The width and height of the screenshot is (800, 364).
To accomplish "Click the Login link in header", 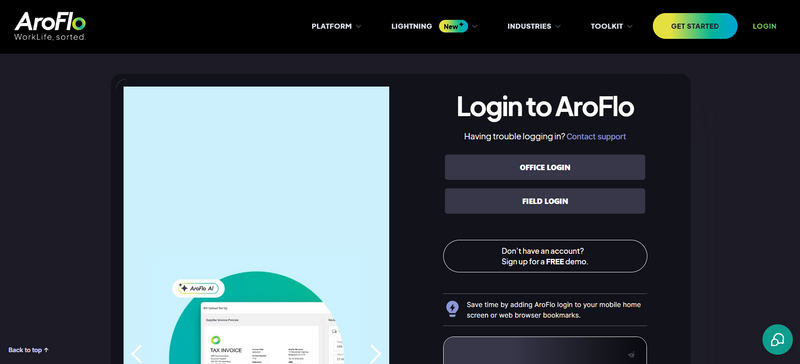I will click(764, 27).
